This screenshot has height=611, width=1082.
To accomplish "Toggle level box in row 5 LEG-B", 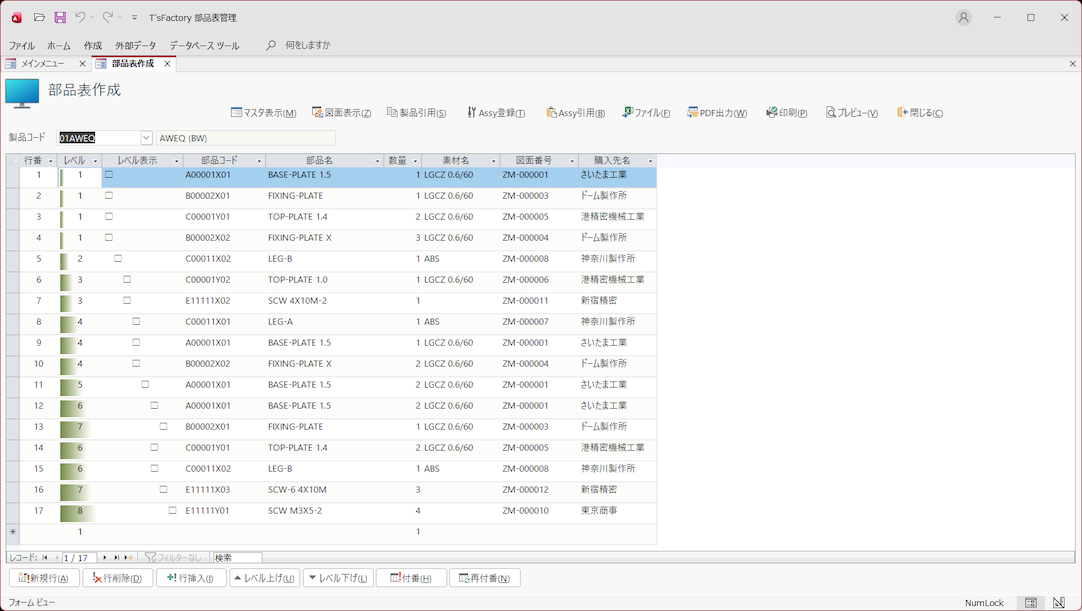I will coord(118,259).
